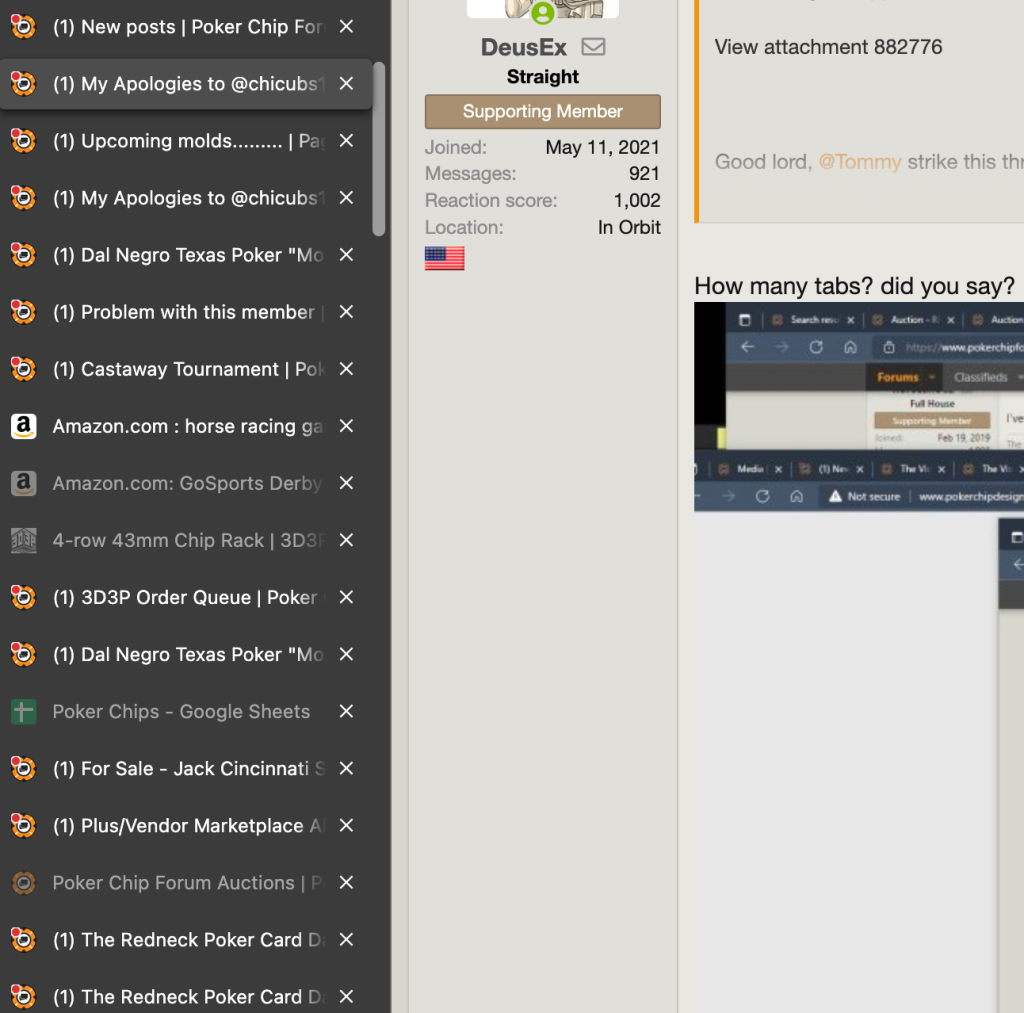The height and width of the screenshot is (1013, 1024).
Task: Click the vertical tab list scrollbar
Action: pos(379,149)
